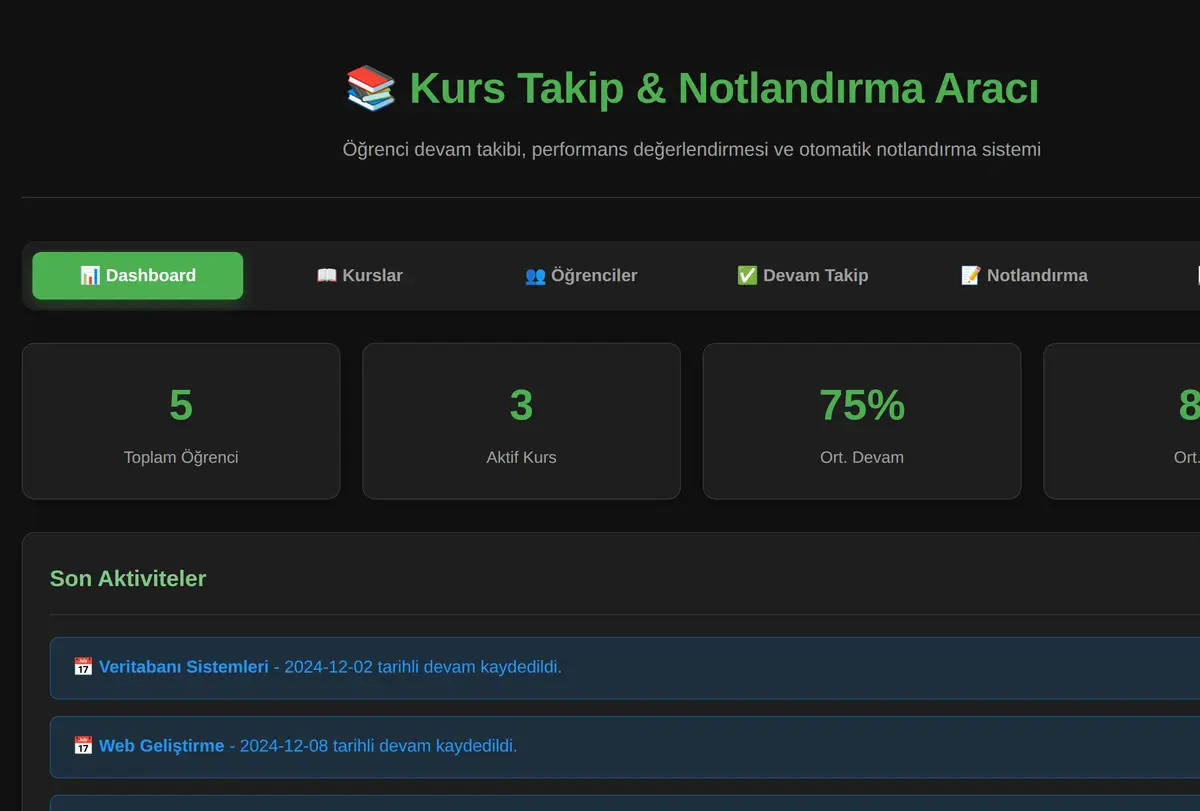
Task: Switch to the Kurslar tab
Action: tap(359, 275)
